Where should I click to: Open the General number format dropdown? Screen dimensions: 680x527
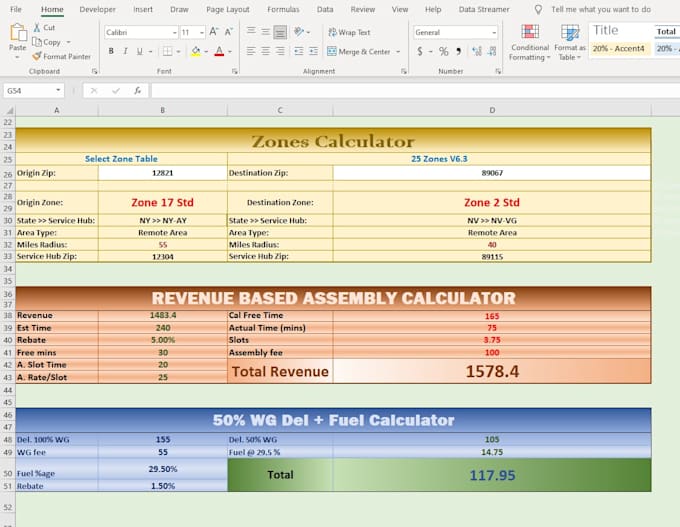(x=494, y=33)
